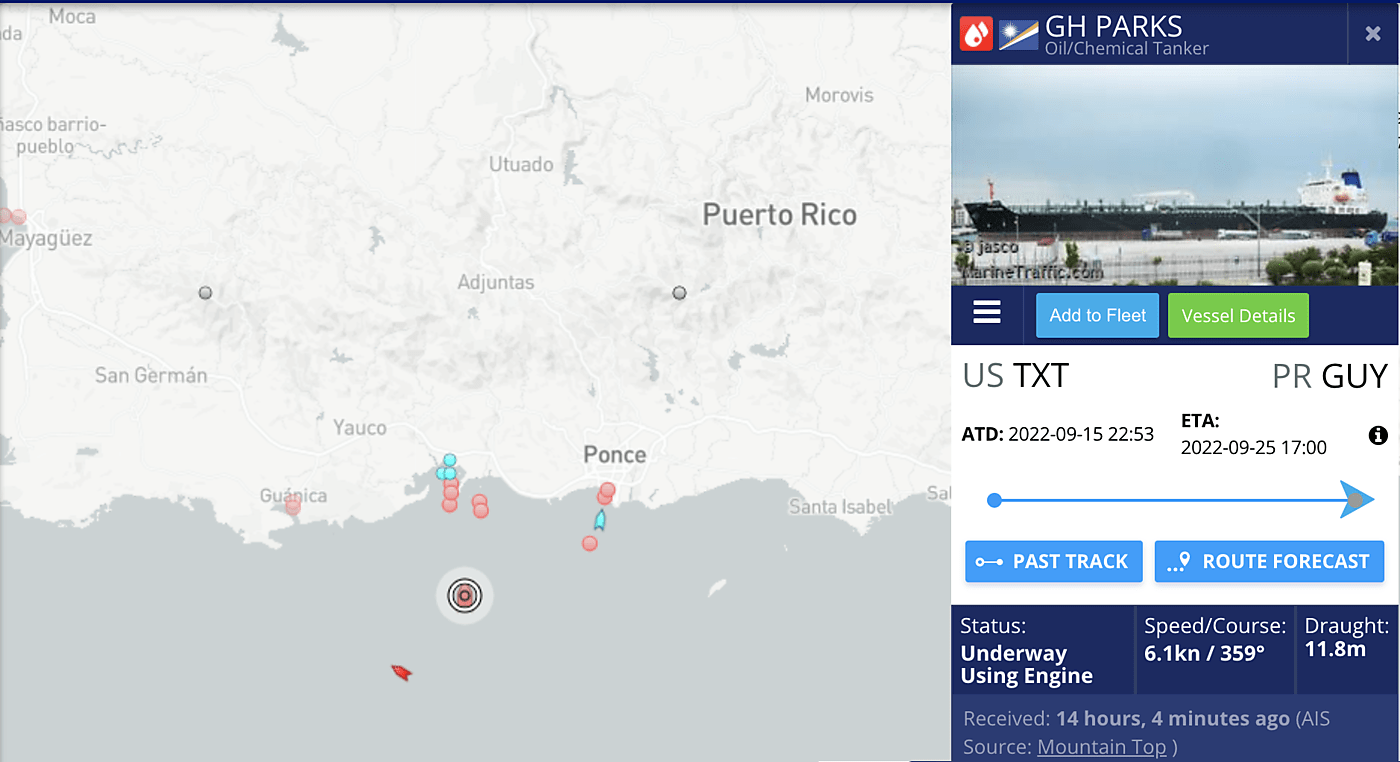Click the Marshall Islands flag icon

[x=1018, y=34]
